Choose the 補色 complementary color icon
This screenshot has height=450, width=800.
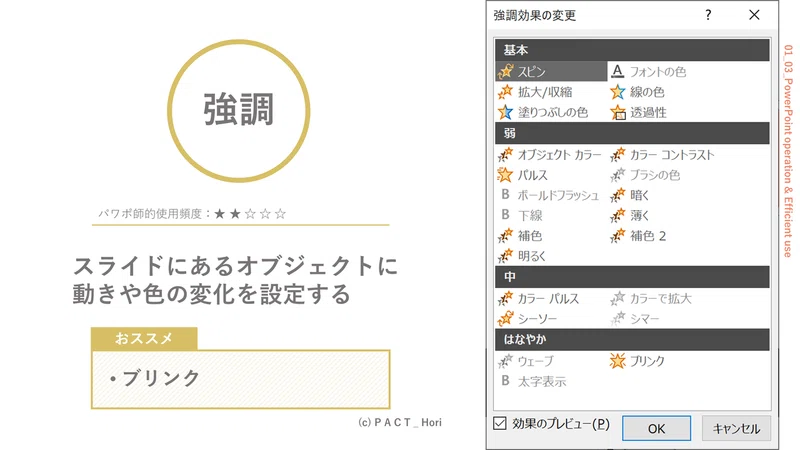505,236
